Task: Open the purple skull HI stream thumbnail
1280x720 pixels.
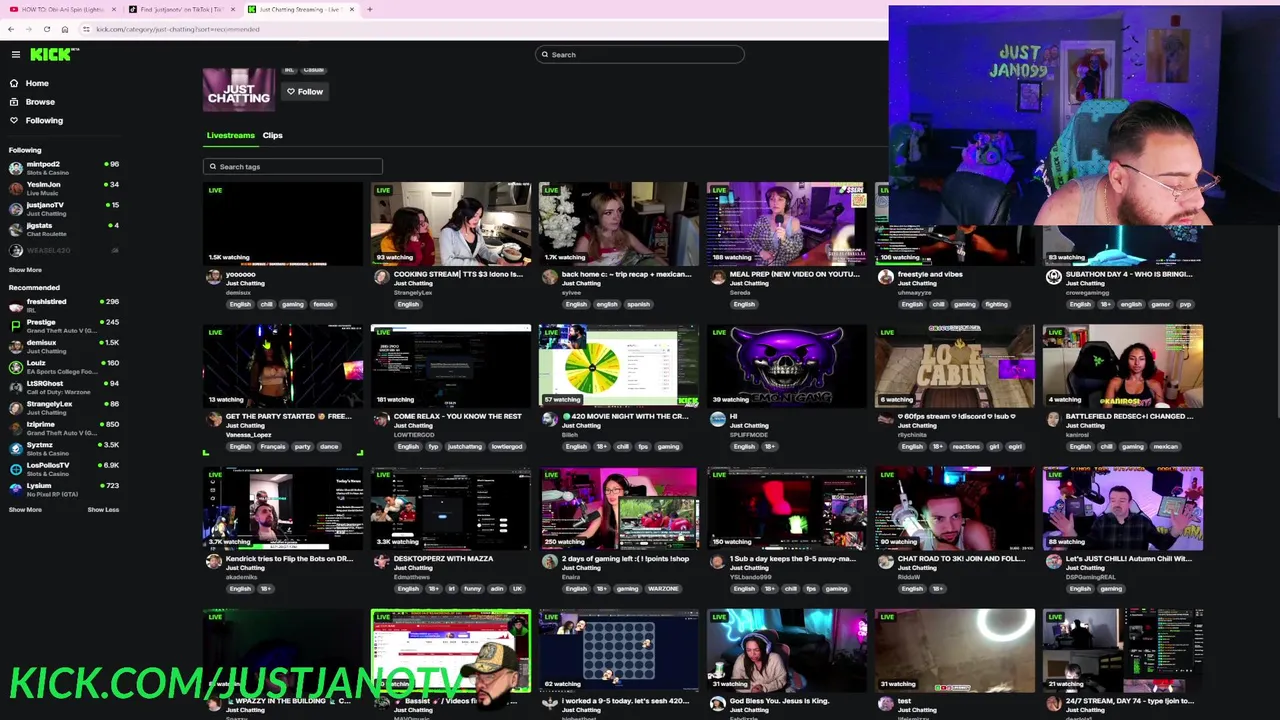Action: [x=787, y=366]
